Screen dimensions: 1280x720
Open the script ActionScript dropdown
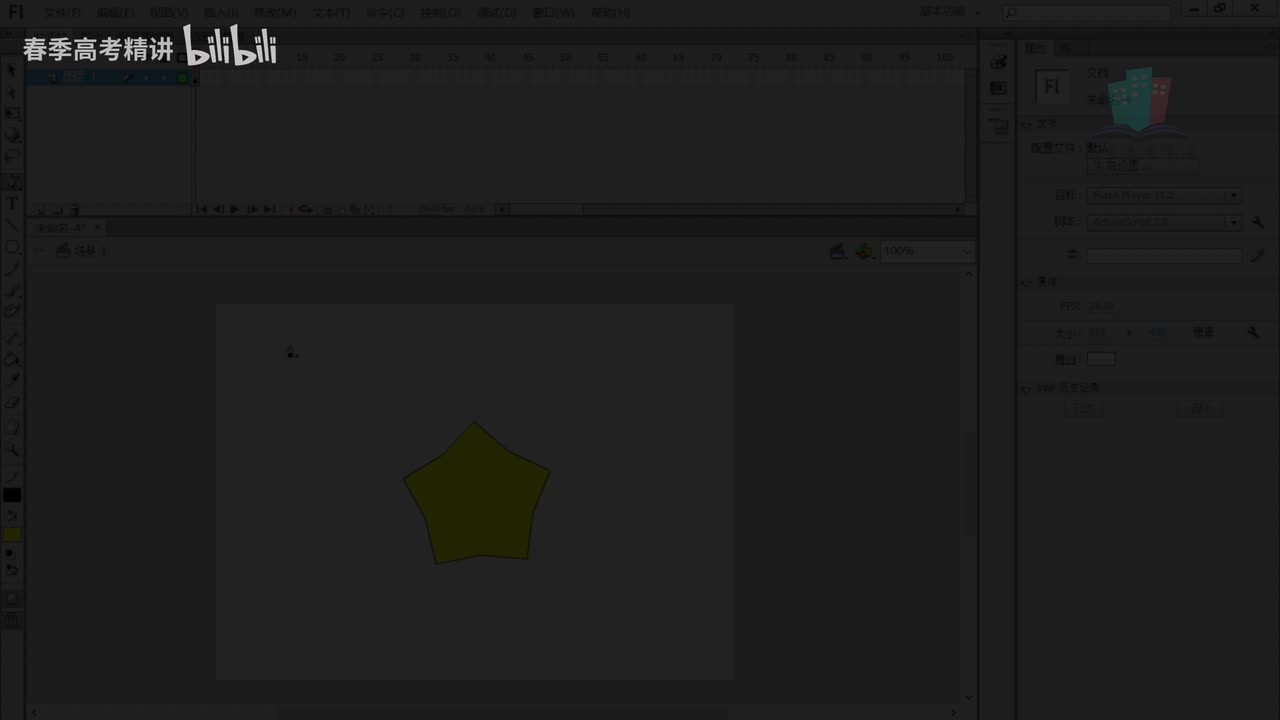[x=1164, y=222]
